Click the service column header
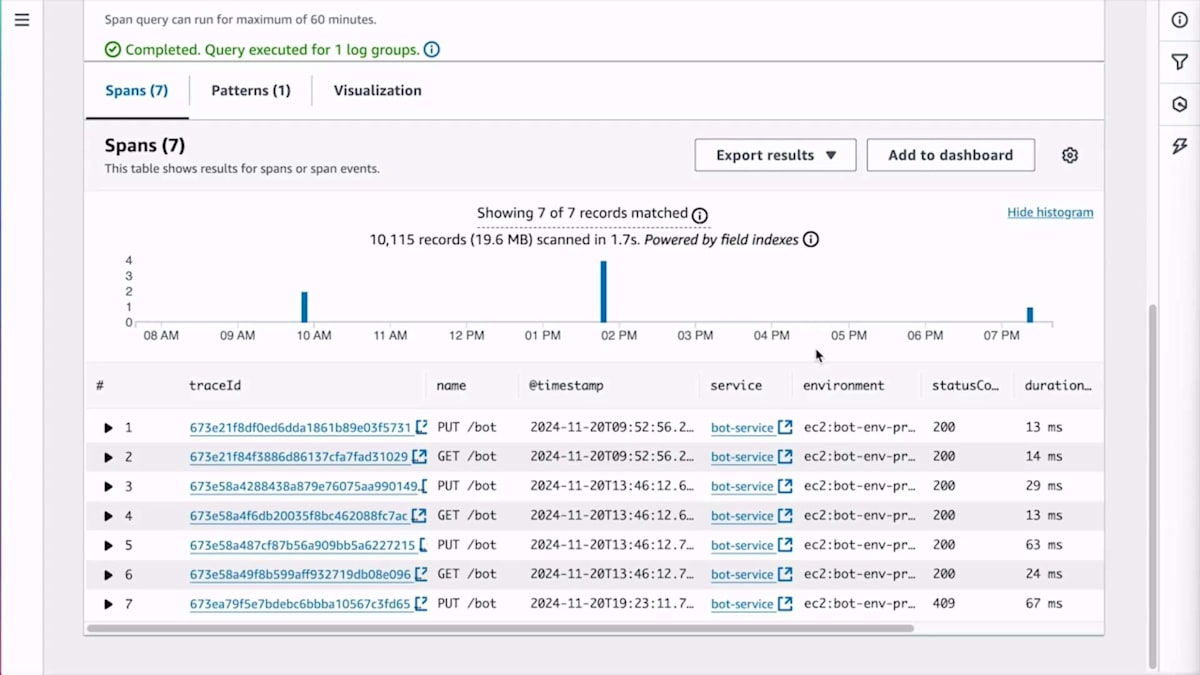This screenshot has height=675, width=1200. 736,385
